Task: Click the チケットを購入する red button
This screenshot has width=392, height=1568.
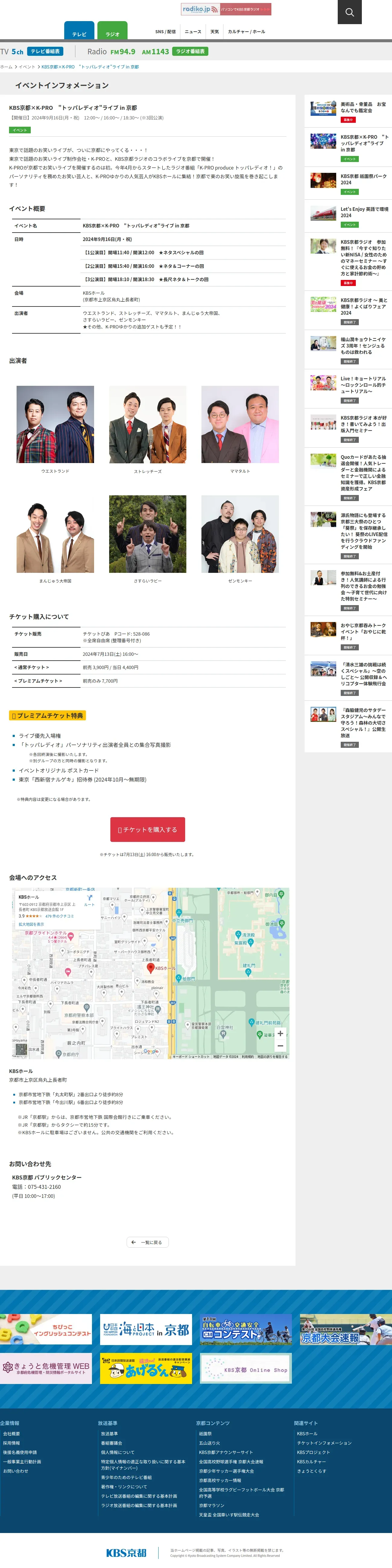Action: [x=147, y=829]
